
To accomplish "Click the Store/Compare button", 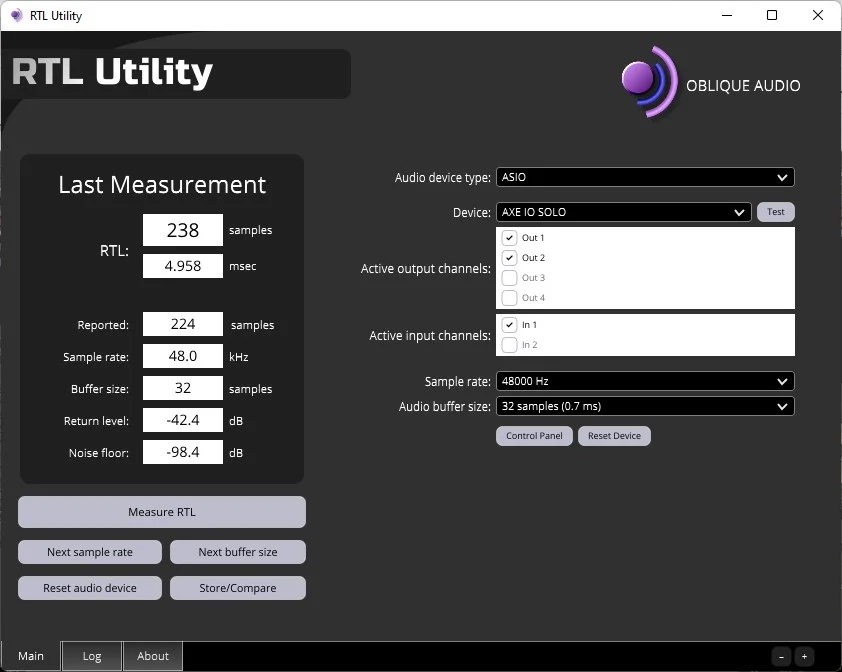I will [x=237, y=588].
